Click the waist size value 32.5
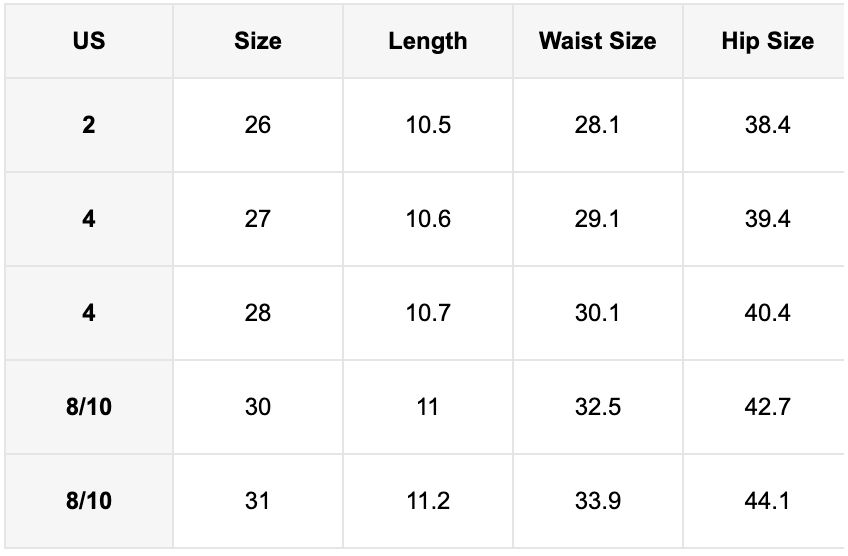 pyautogui.click(x=598, y=407)
